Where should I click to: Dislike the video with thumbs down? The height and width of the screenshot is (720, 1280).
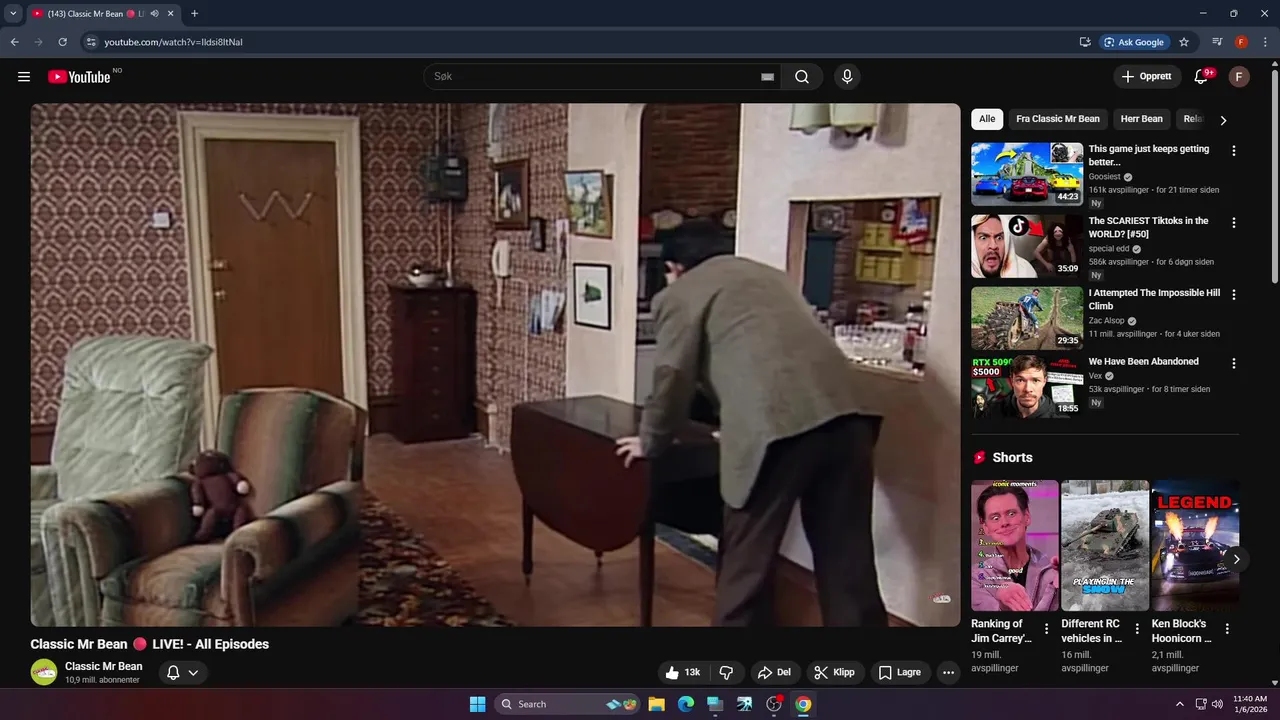point(727,673)
